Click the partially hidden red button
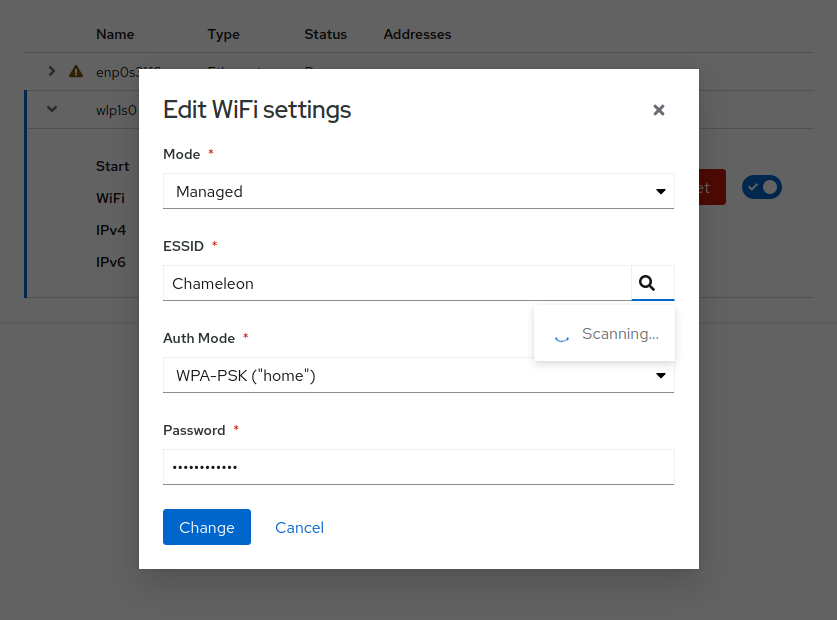 point(712,187)
